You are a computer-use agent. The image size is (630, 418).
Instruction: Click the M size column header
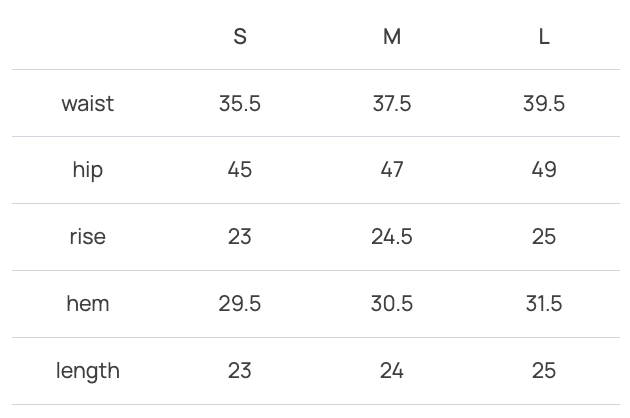tap(392, 37)
